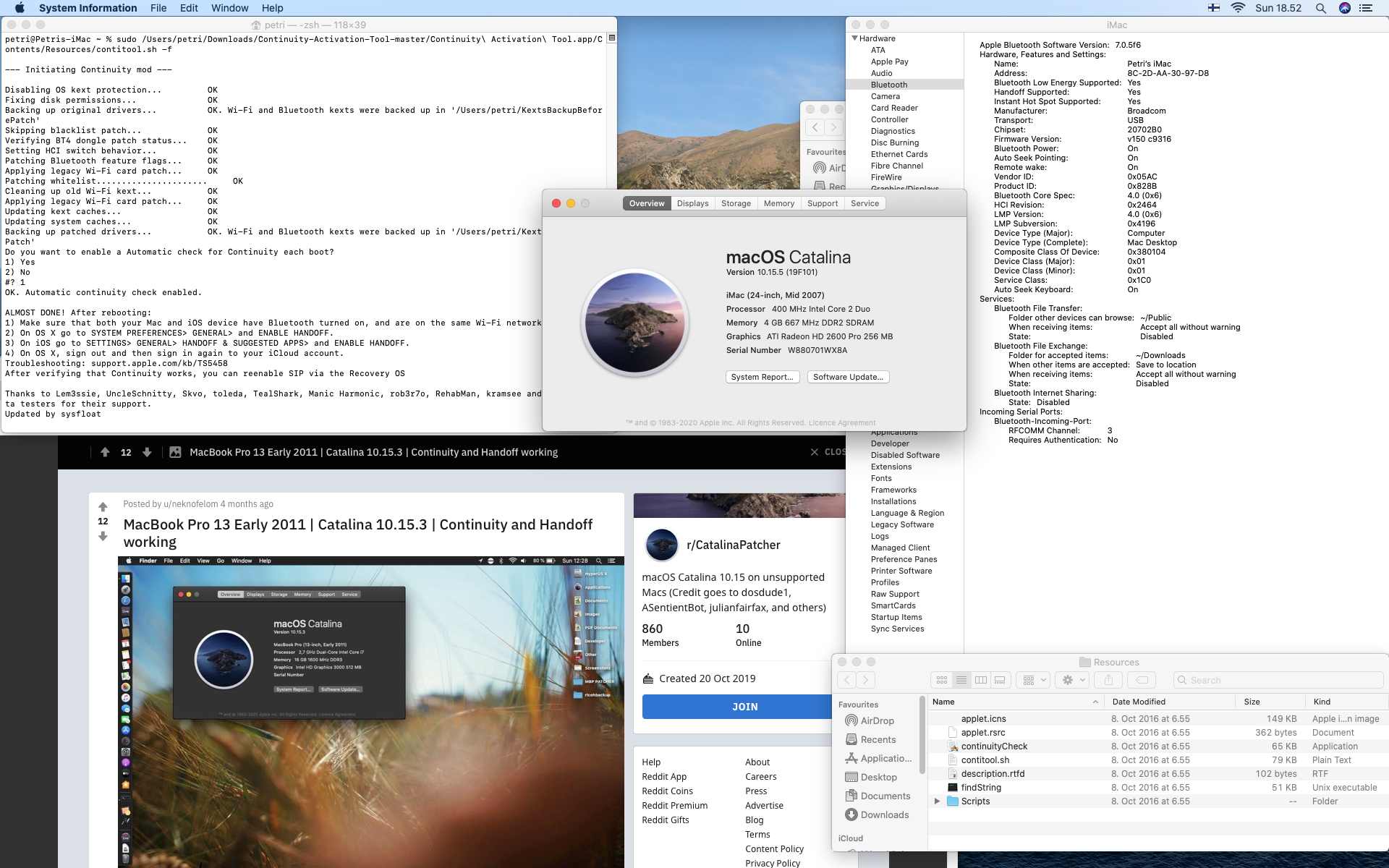1389x868 pixels.
Task: Click the Finder Search field
Action: tap(1278, 680)
